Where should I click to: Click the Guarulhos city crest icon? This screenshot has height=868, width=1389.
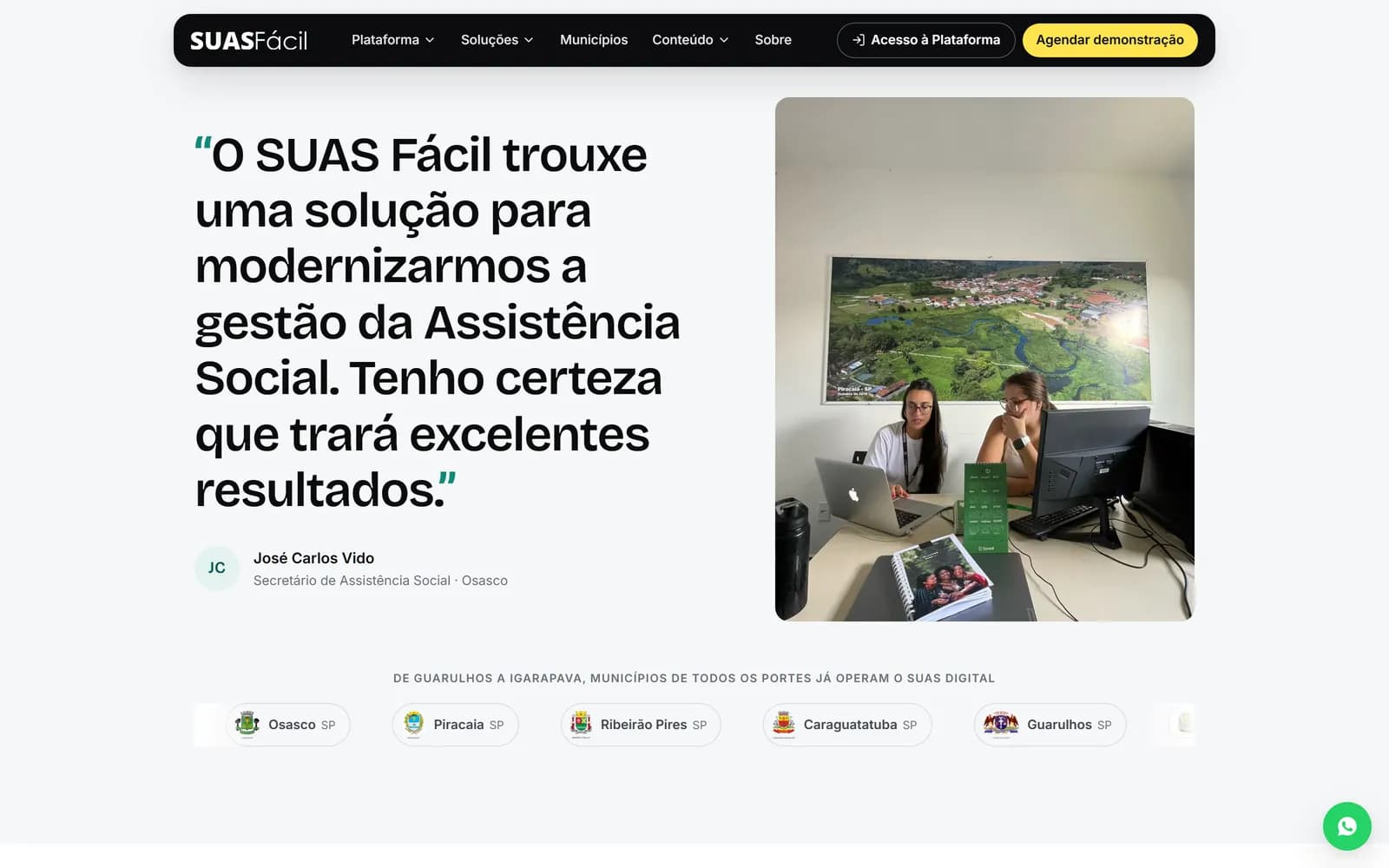coord(1001,724)
